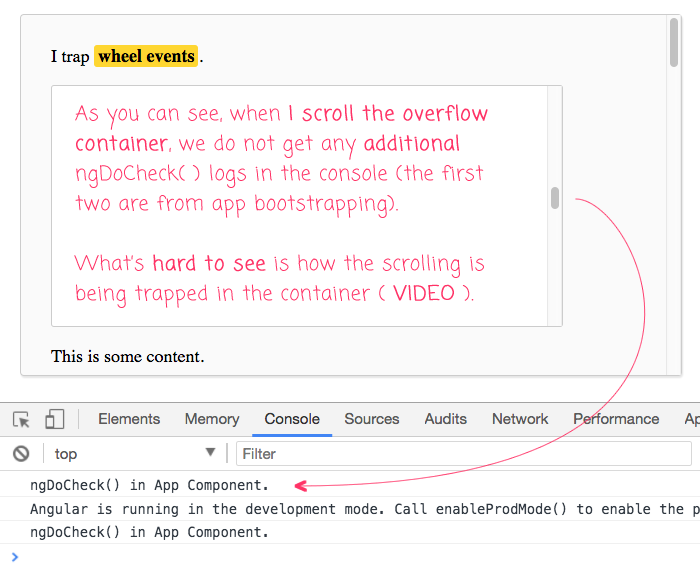Activate the inspect element picker icon
The width and height of the screenshot is (700, 570).
click(x=21, y=420)
